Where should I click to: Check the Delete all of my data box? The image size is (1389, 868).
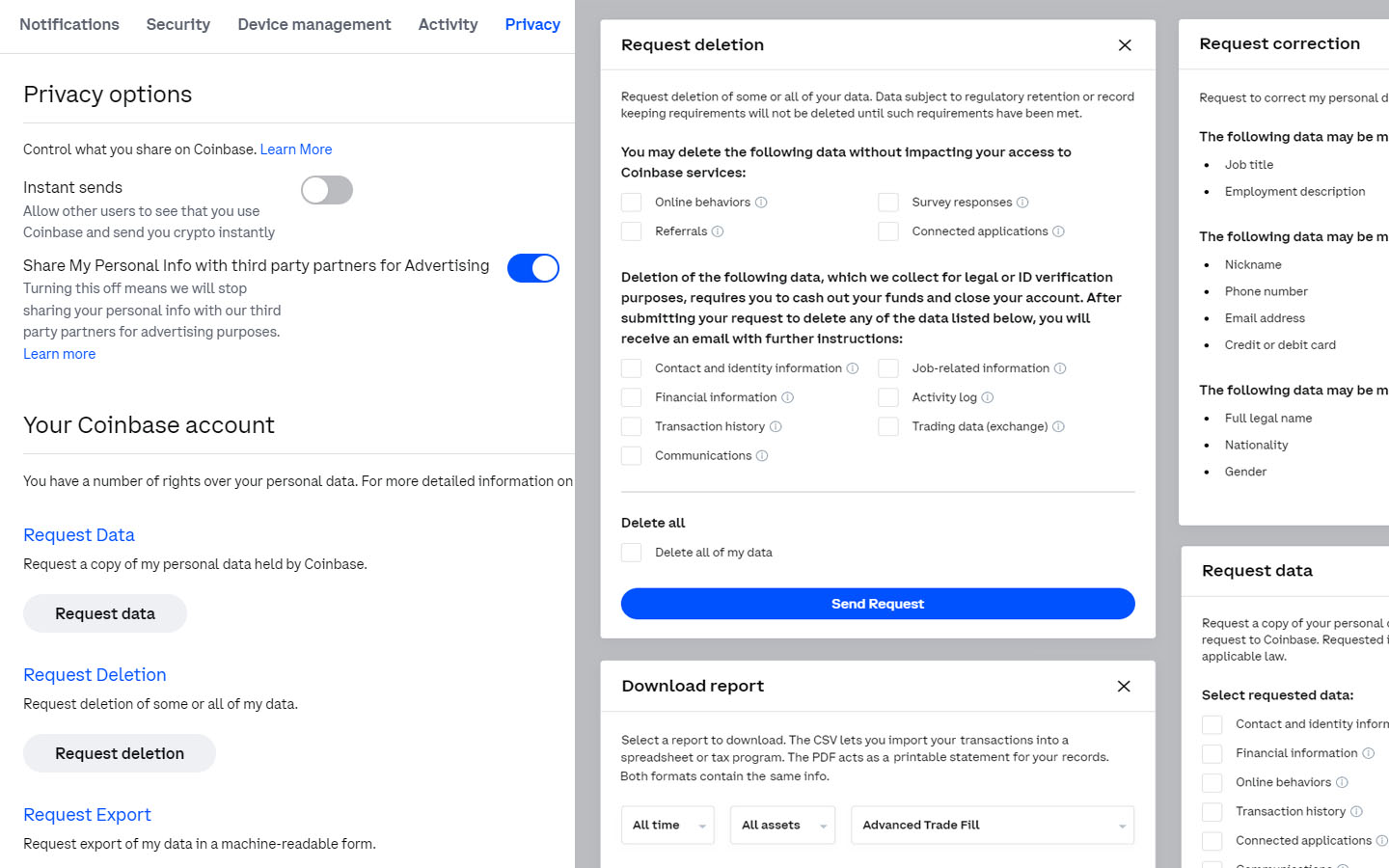pos(632,553)
